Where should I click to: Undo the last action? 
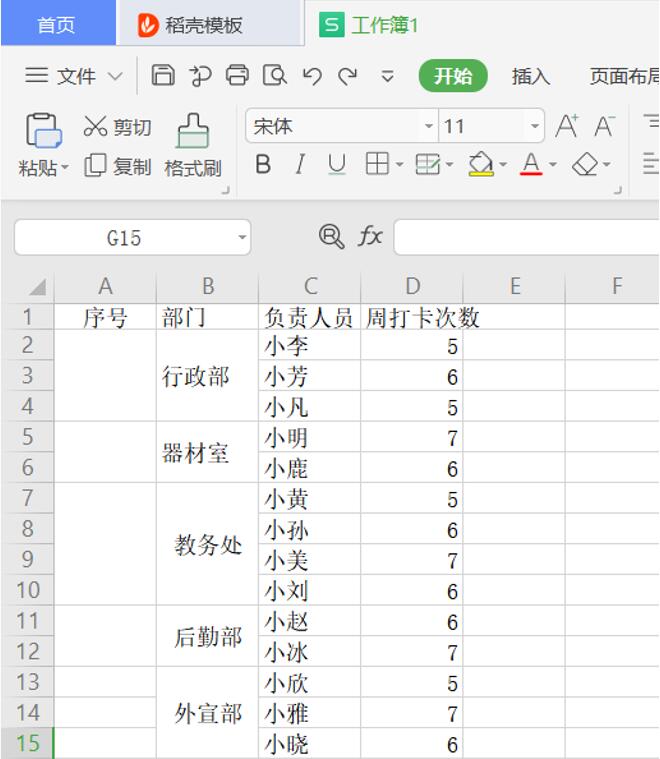coord(312,76)
